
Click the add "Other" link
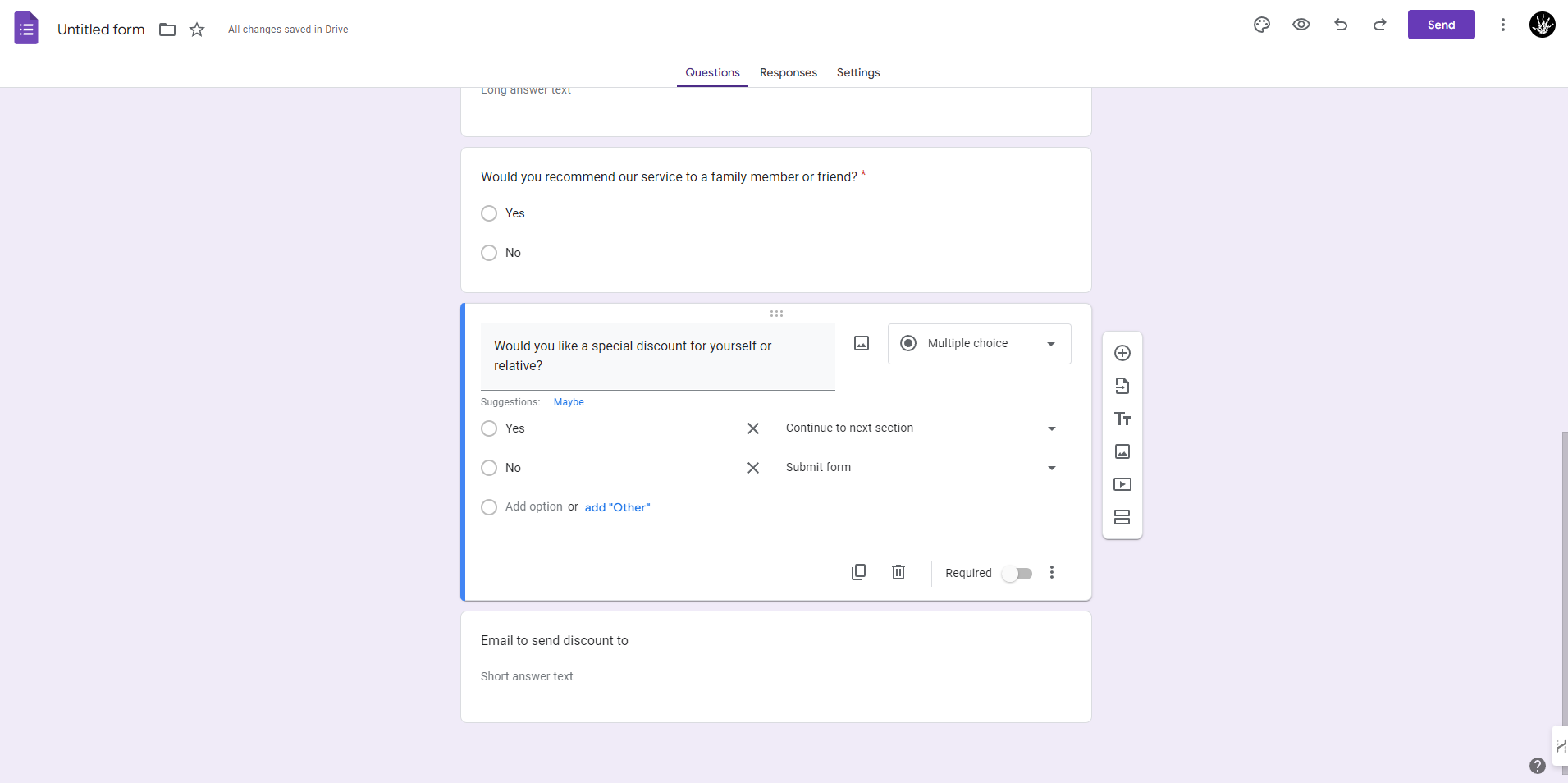click(617, 507)
